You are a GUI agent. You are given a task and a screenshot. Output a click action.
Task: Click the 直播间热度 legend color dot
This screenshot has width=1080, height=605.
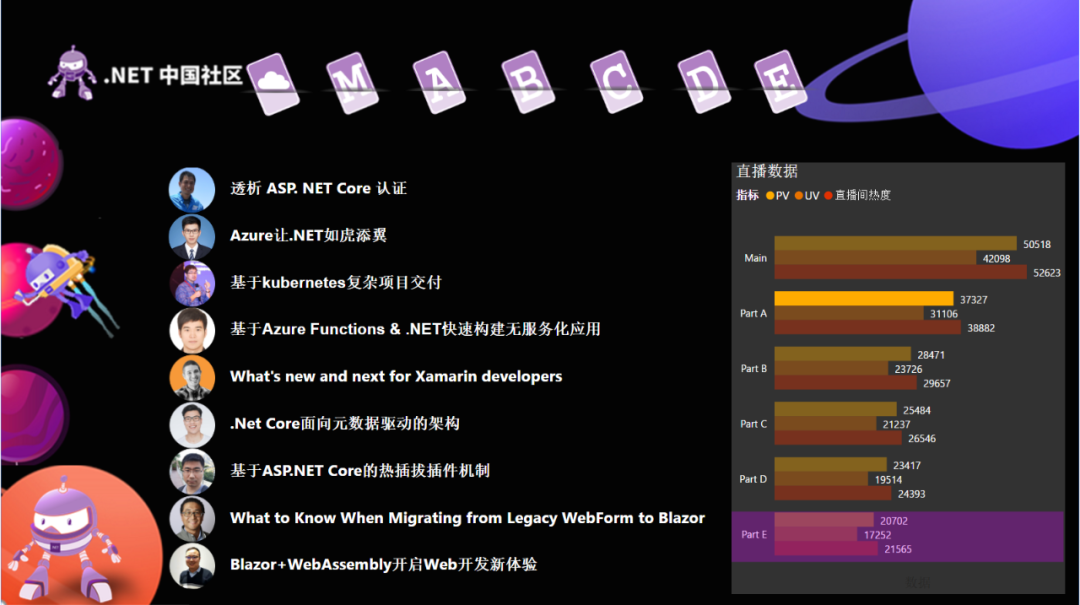click(829, 196)
